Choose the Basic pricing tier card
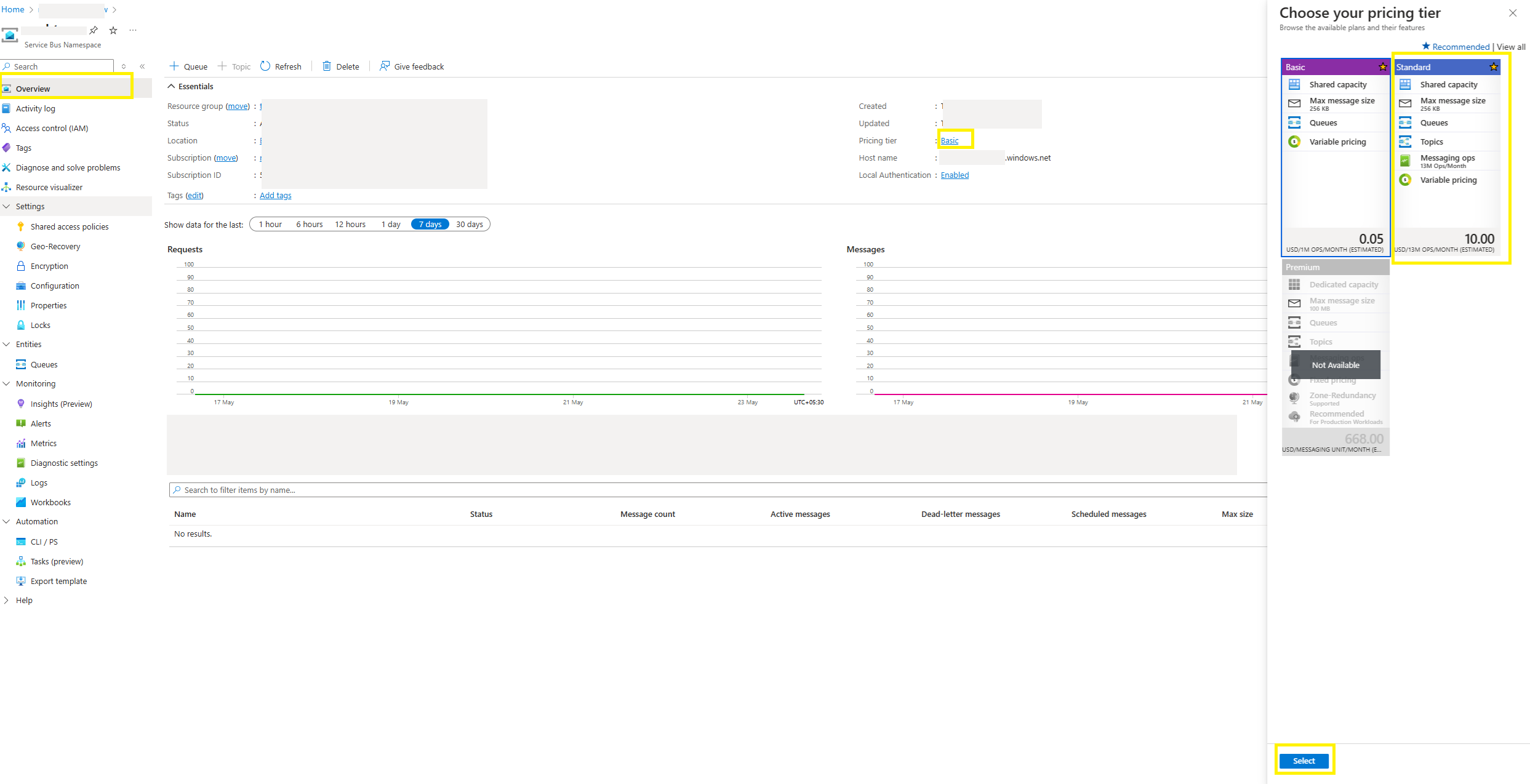Screen dimensions: 1530x784 coord(1335,158)
